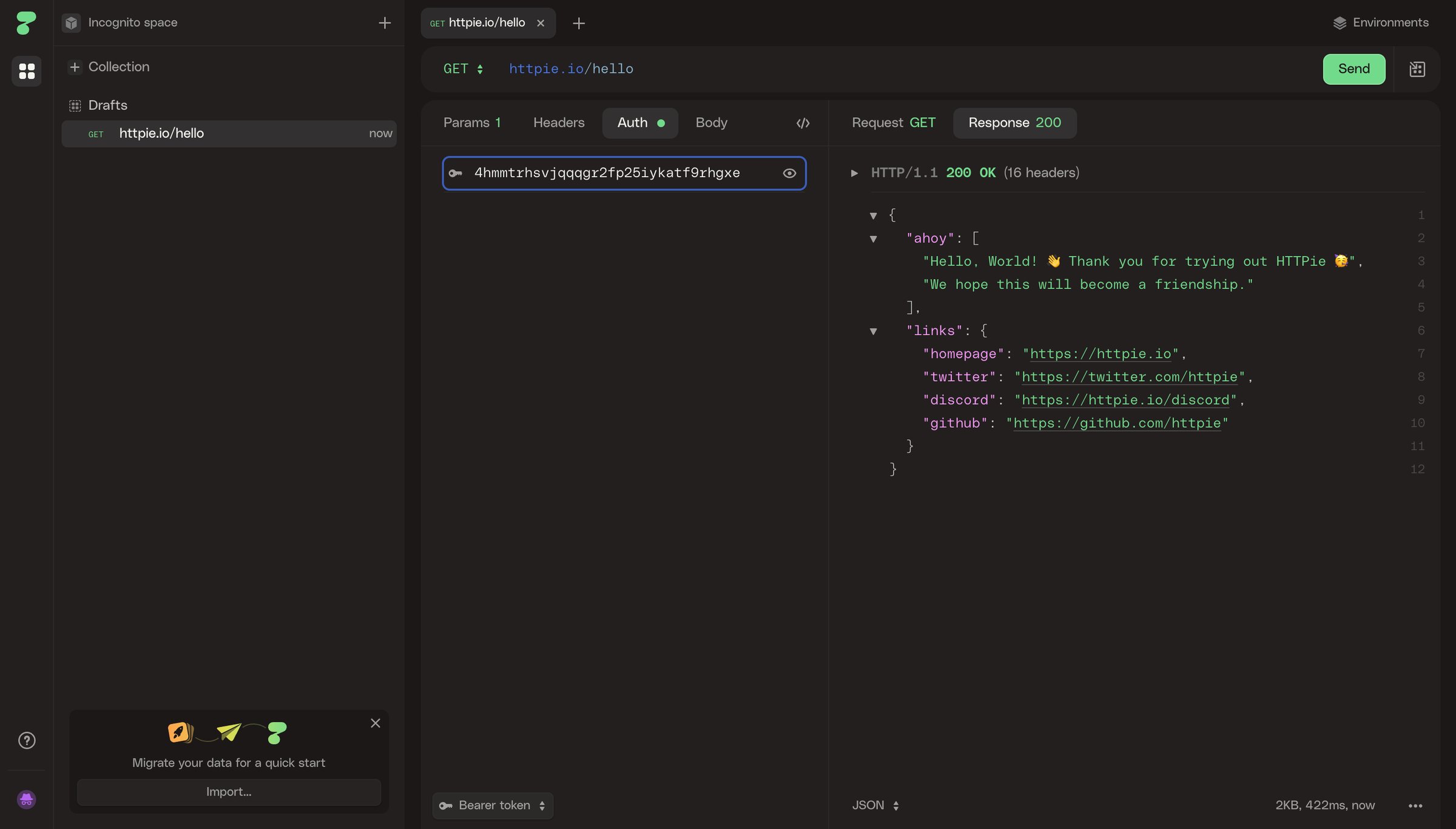Screen dimensions: 1456x829
Task: Click the Import... button
Action: [x=229, y=792]
